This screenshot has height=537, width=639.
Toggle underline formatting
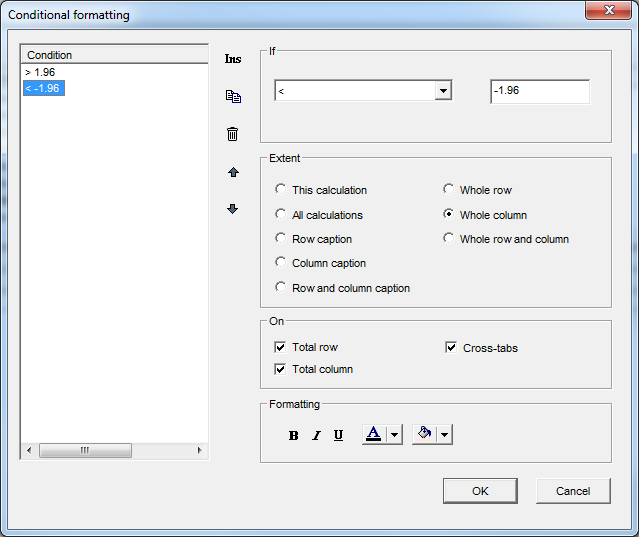point(338,435)
